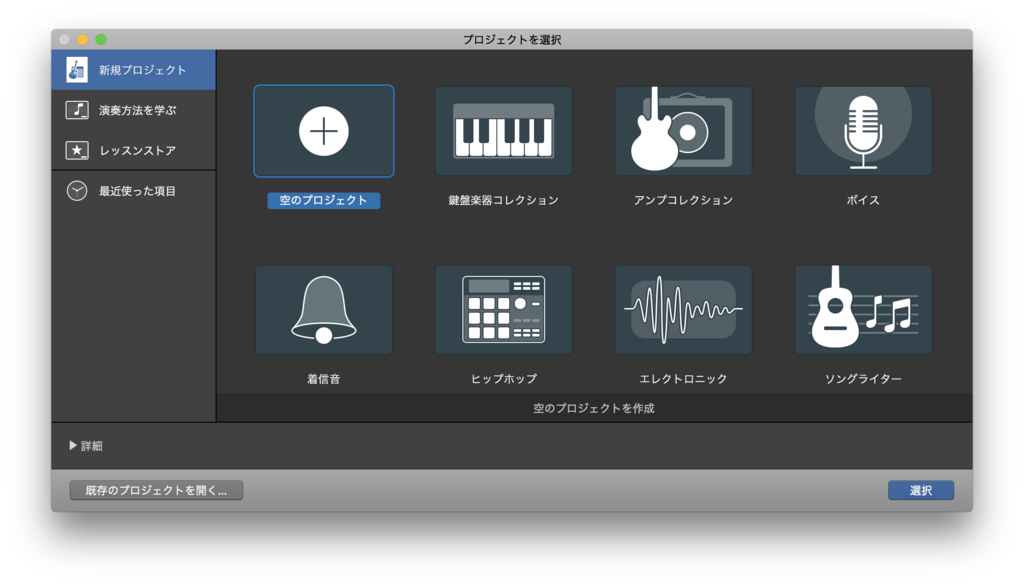Click the 最近使った項目 clock icon

77,191
